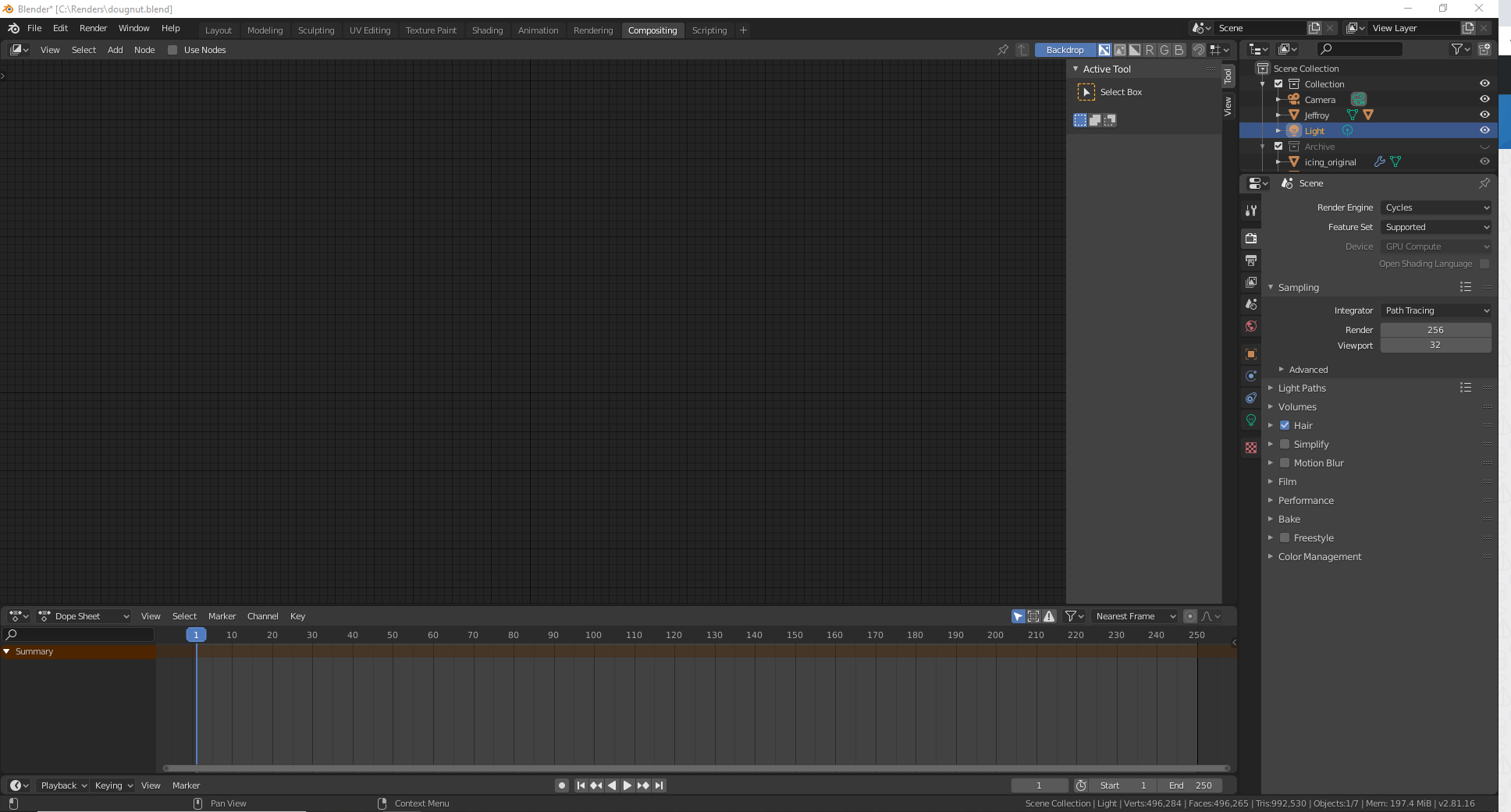Open the Render Engine dropdown

1435,207
